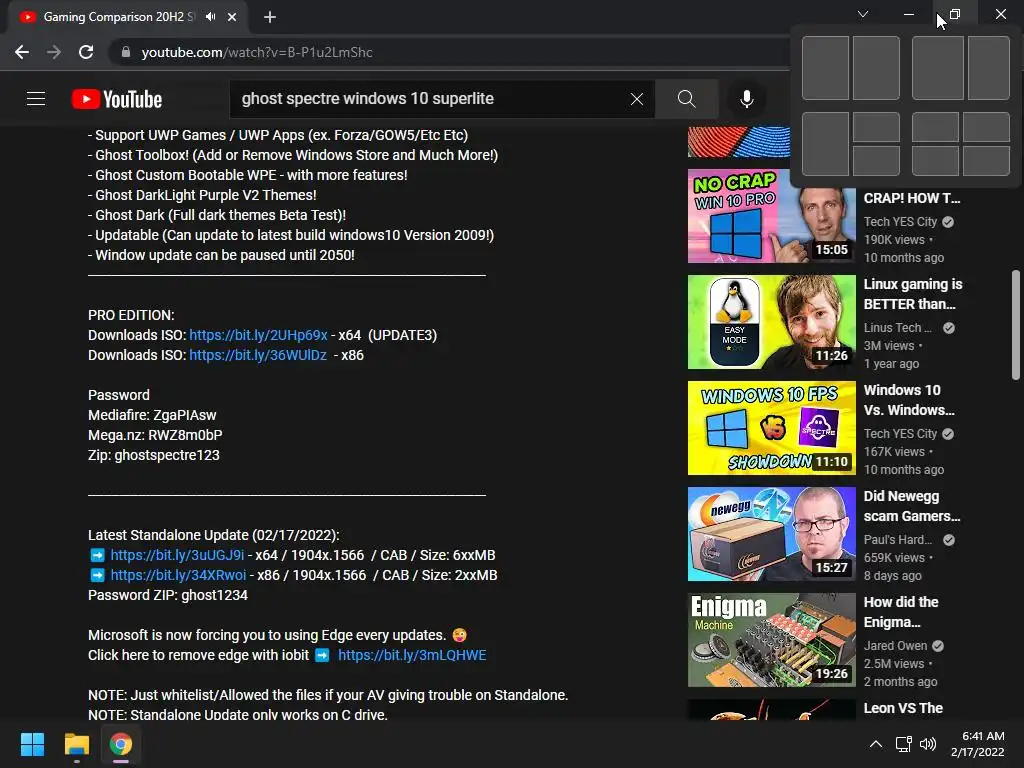1024x768 pixels.
Task: Open the YouTube hamburger guide menu
Action: tap(36, 99)
